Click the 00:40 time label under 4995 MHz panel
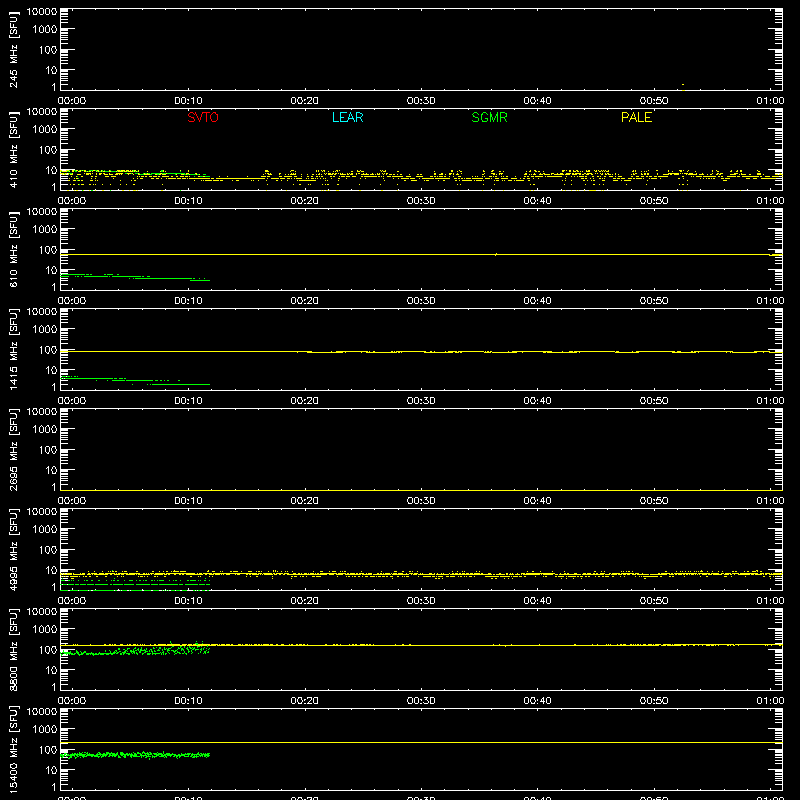 click(x=537, y=601)
